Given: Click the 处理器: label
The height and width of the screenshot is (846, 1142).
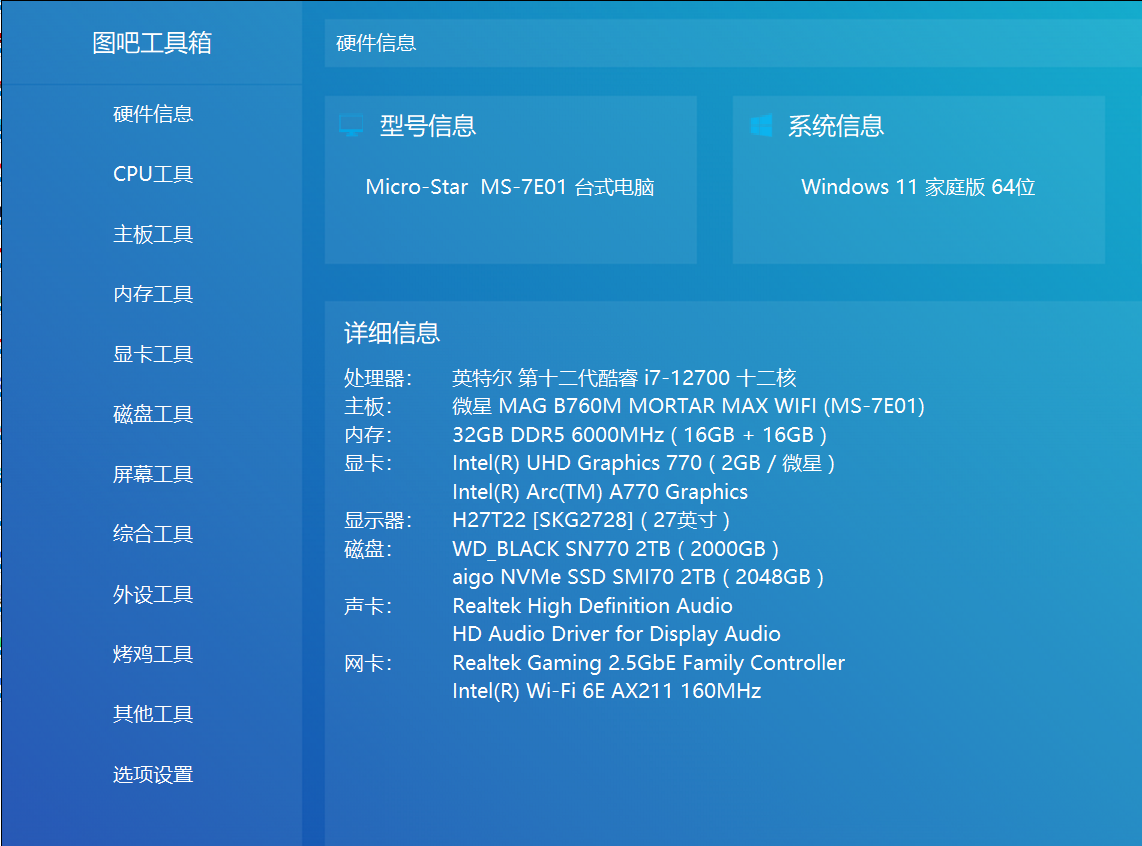Looking at the screenshot, I should tap(378, 379).
